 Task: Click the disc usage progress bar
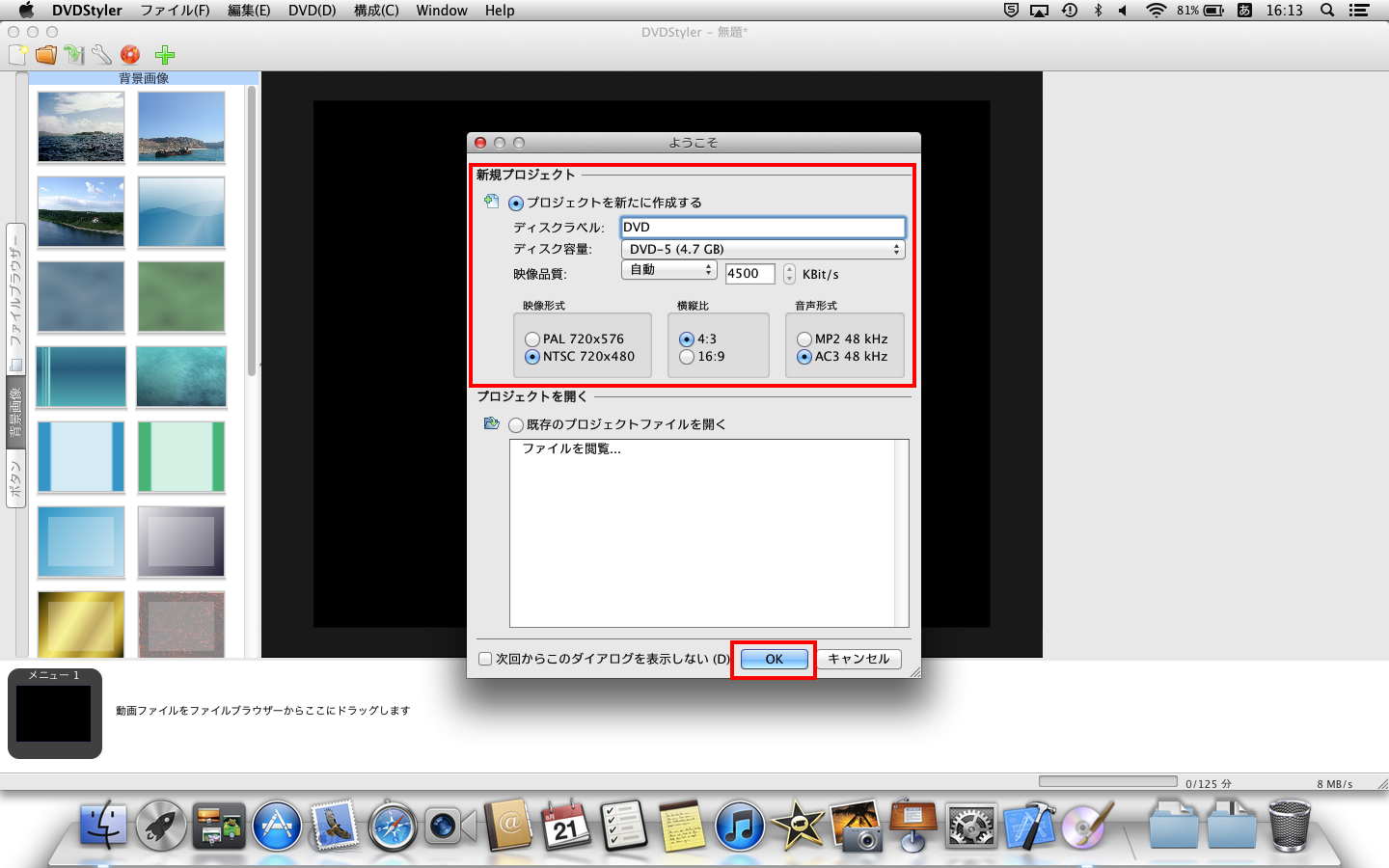(x=1108, y=781)
